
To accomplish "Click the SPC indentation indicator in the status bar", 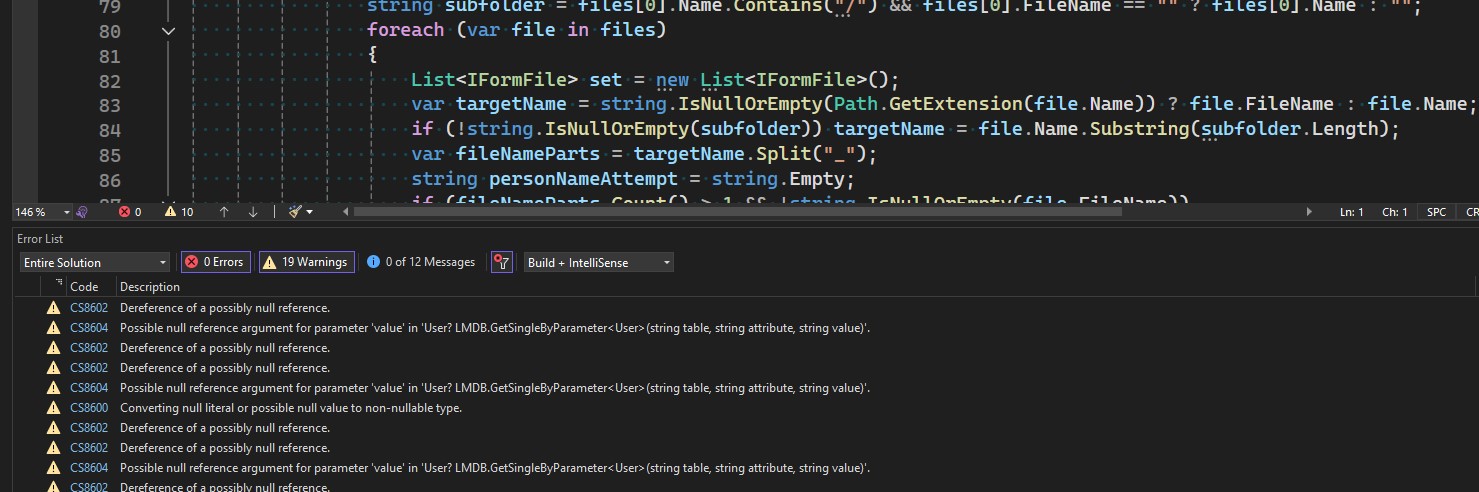I will point(1436,212).
